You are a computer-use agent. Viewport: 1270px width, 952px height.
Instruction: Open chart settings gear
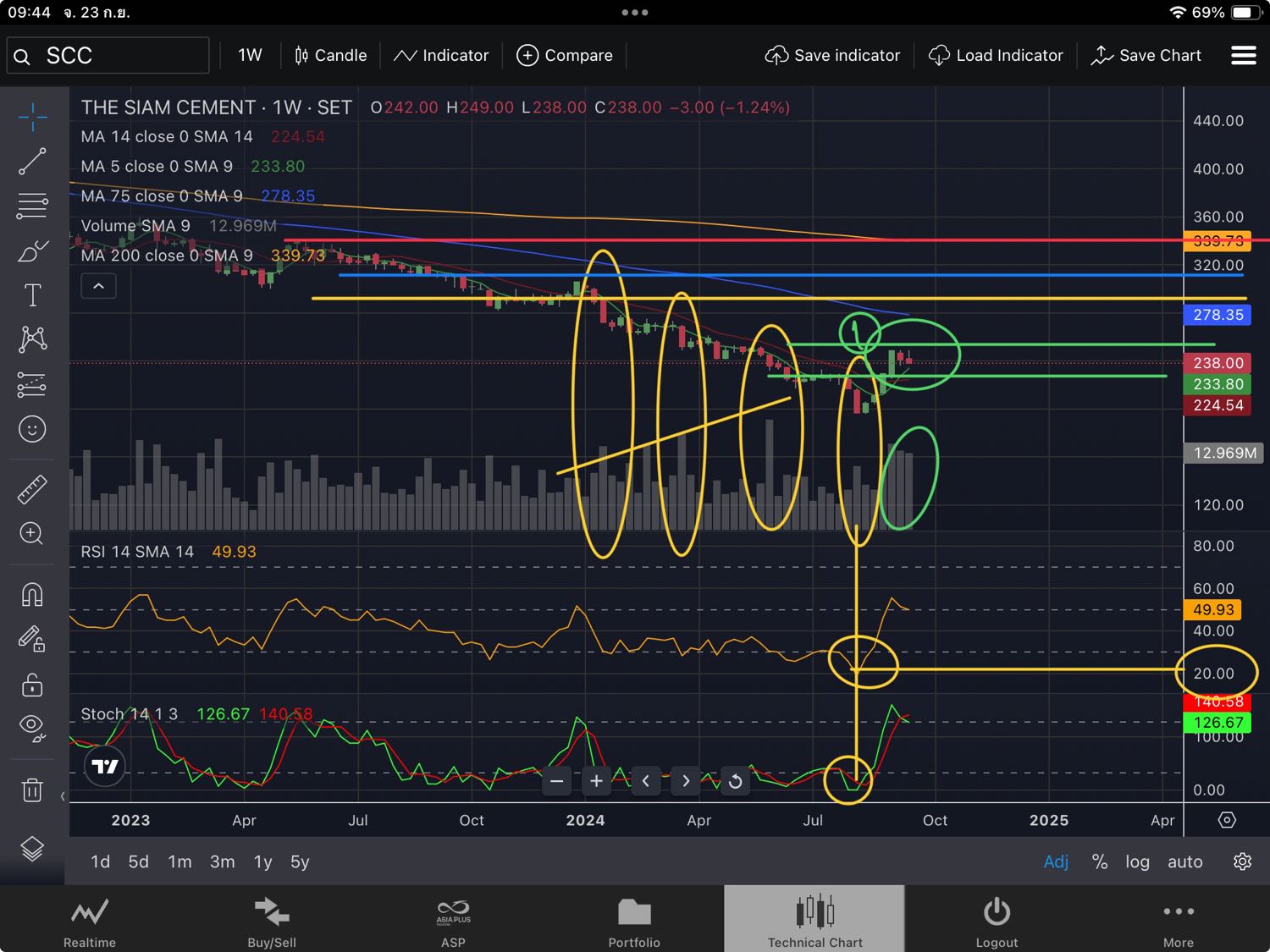coord(1242,861)
